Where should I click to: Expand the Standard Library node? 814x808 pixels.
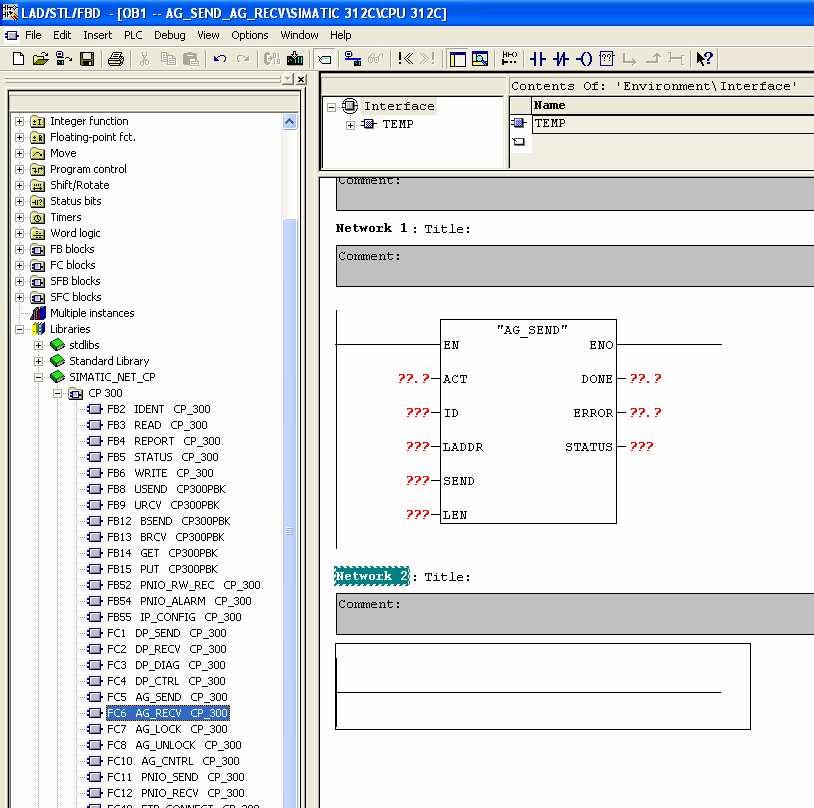[38, 361]
